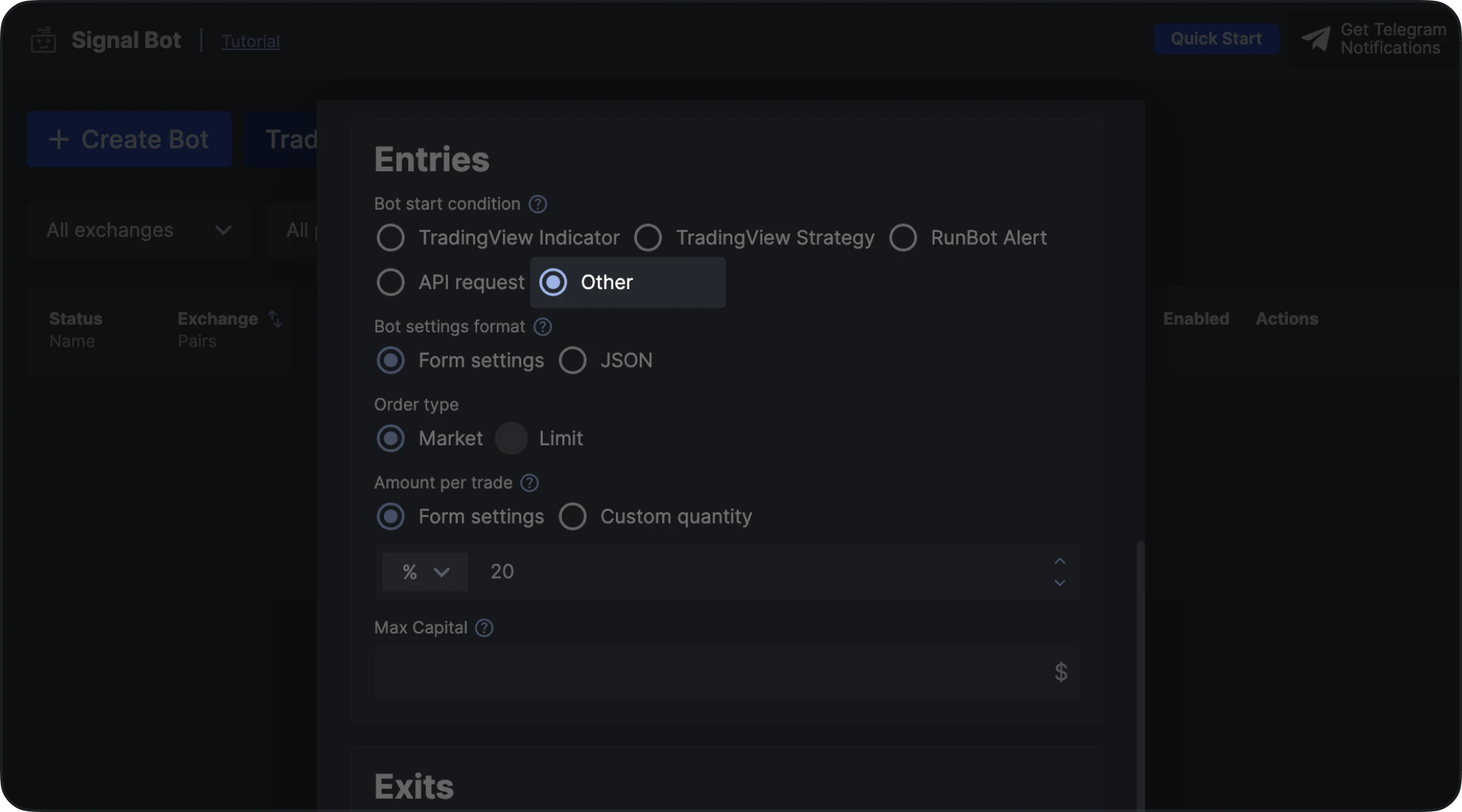The height and width of the screenshot is (812, 1462).
Task: Select Limit order type
Action: coord(512,438)
